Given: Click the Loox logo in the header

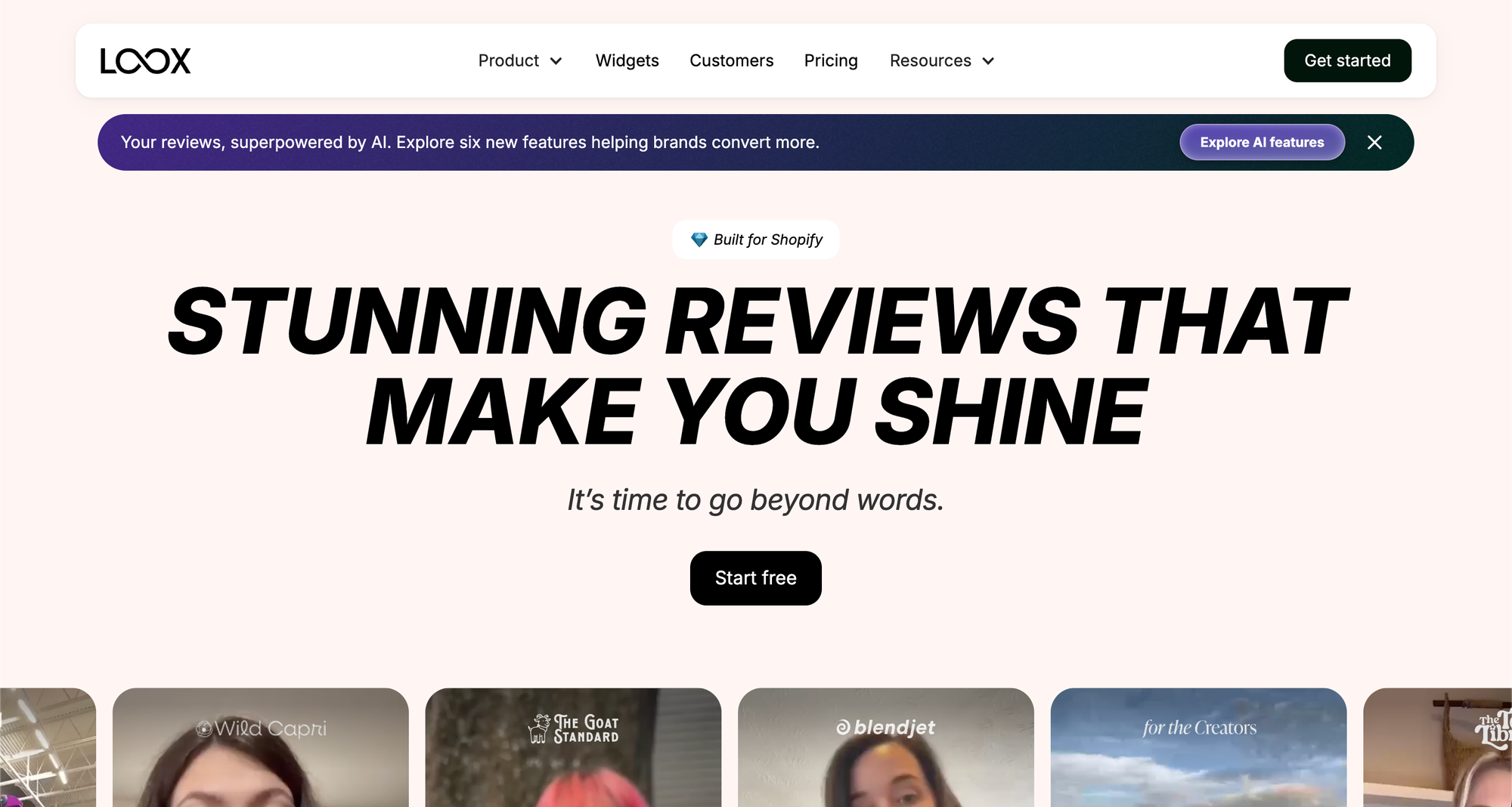Looking at the screenshot, I should coord(145,61).
